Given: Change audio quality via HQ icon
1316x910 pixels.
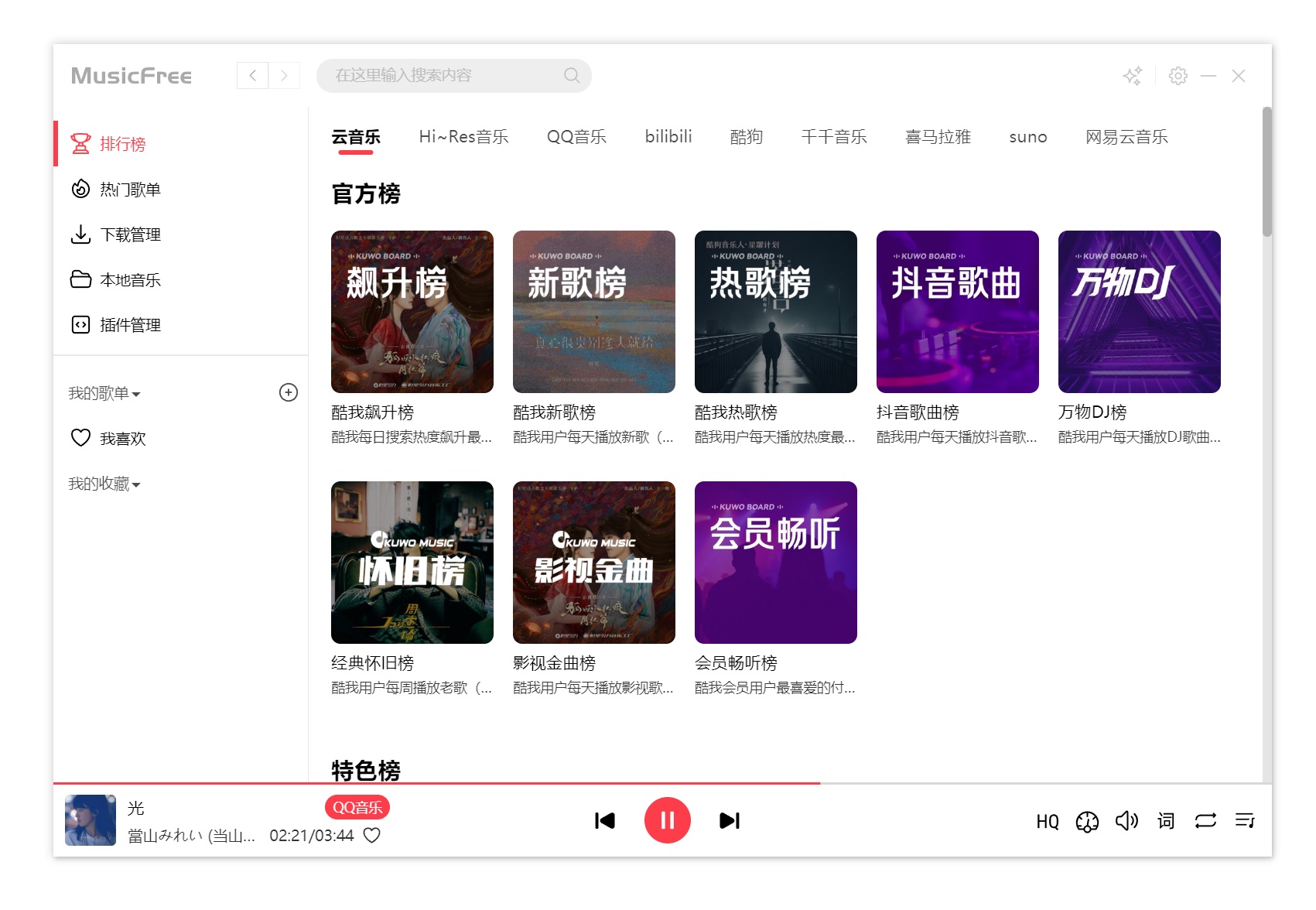Looking at the screenshot, I should coord(1048,821).
